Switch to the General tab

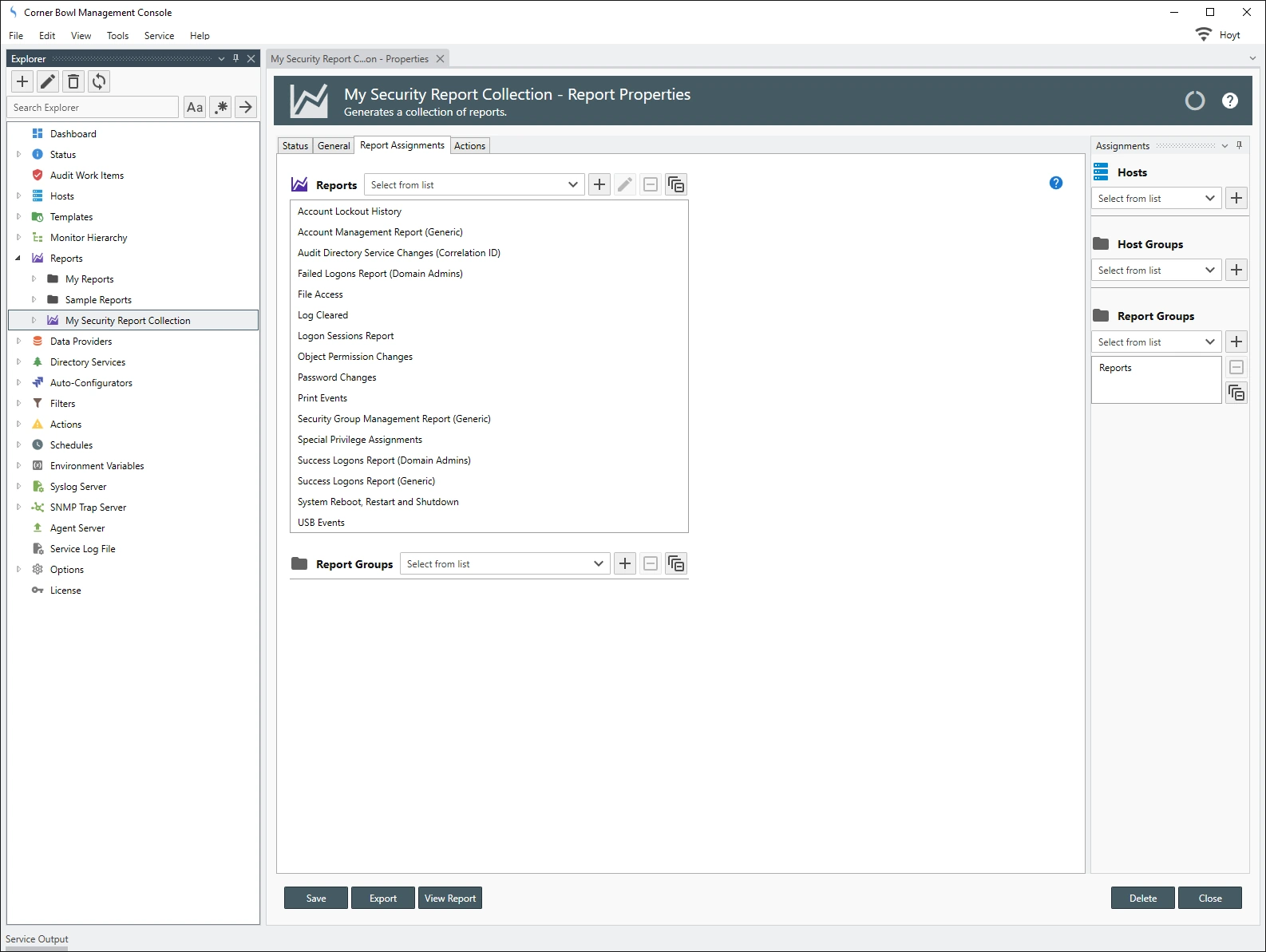click(334, 146)
